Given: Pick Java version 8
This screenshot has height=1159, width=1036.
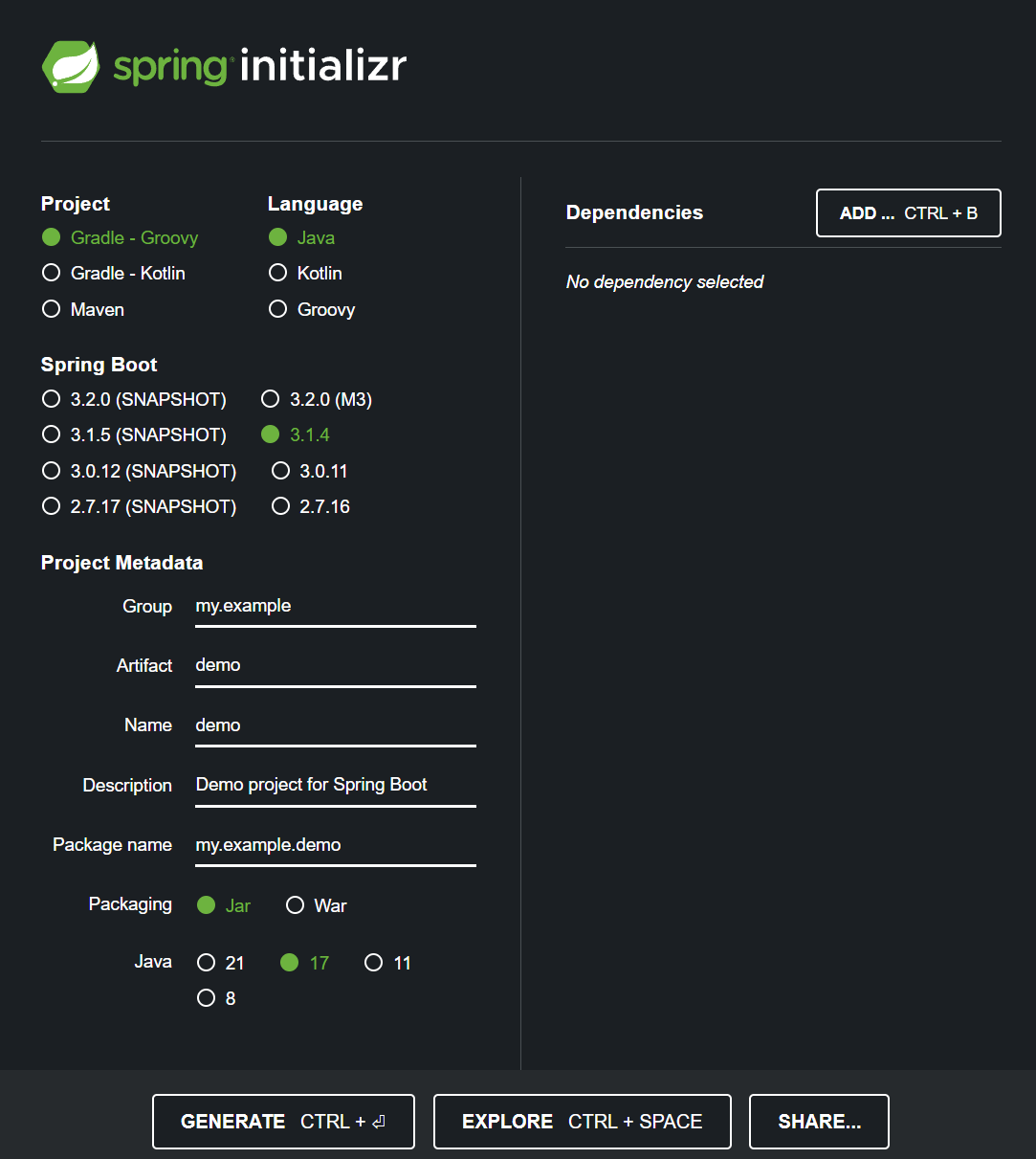Looking at the screenshot, I should pyautogui.click(x=216, y=998).
